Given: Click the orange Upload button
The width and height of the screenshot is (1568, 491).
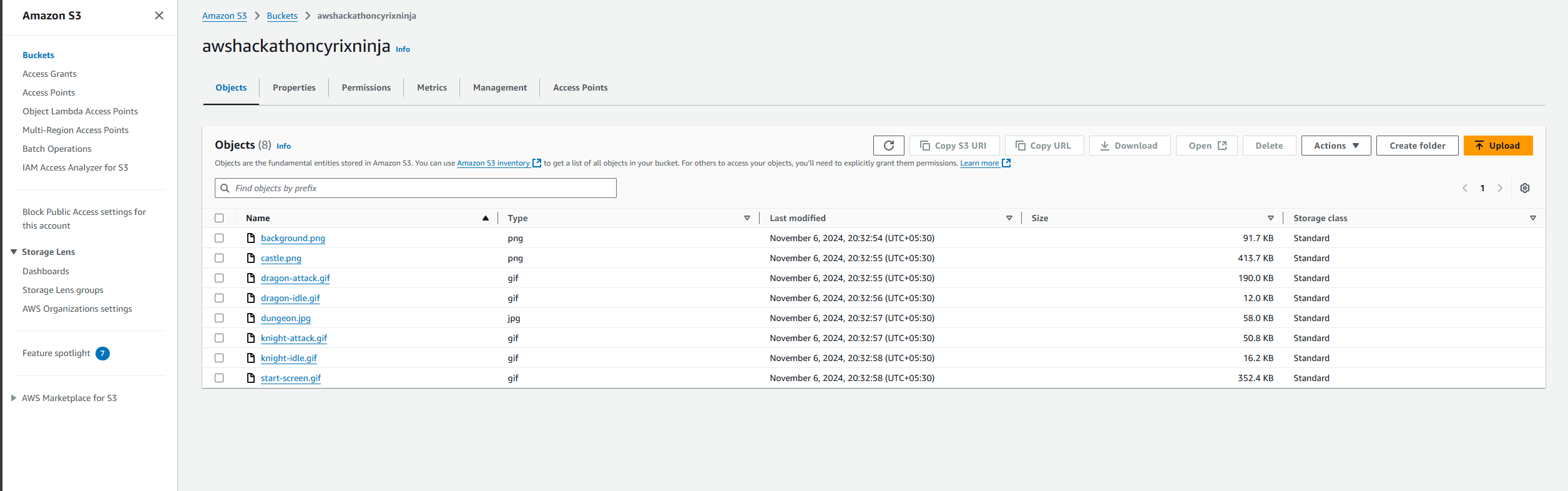Looking at the screenshot, I should [x=1498, y=146].
